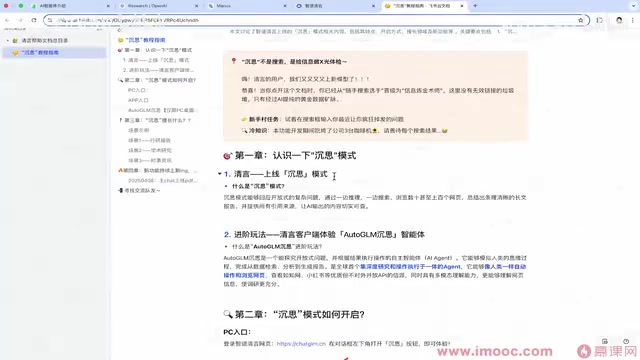The image size is (640, 360).
Task: Click document heading 第二章："沉思"模式如何开启?
Action: click(x=300, y=314)
